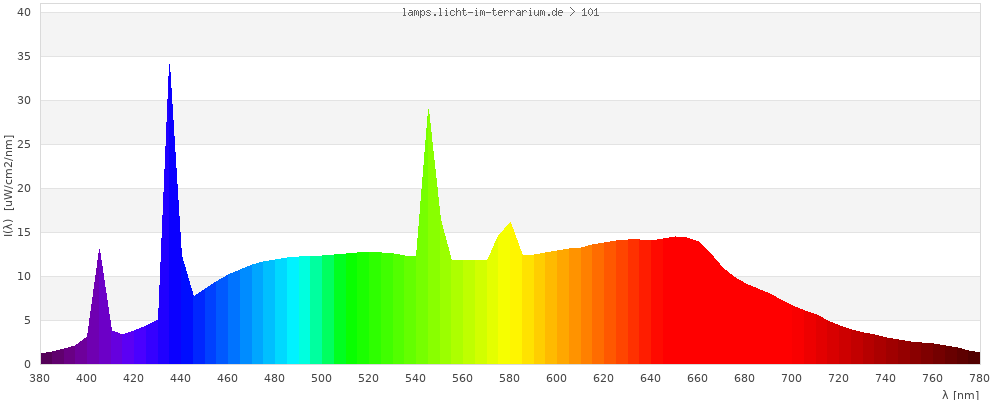The width and height of the screenshot is (1000, 400).
Task: Click the 780 tick on the x-axis
Action: click(979, 378)
